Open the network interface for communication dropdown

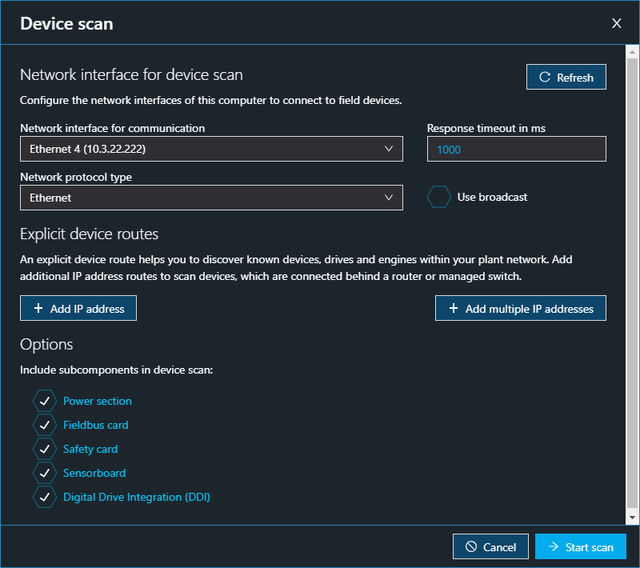(211, 149)
